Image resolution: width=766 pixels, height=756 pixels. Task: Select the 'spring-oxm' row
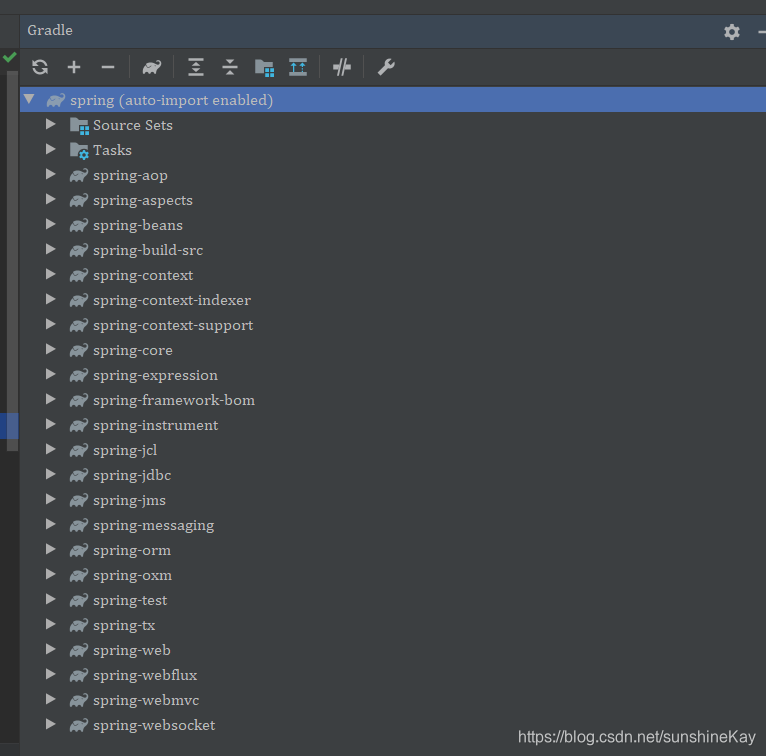click(393, 575)
